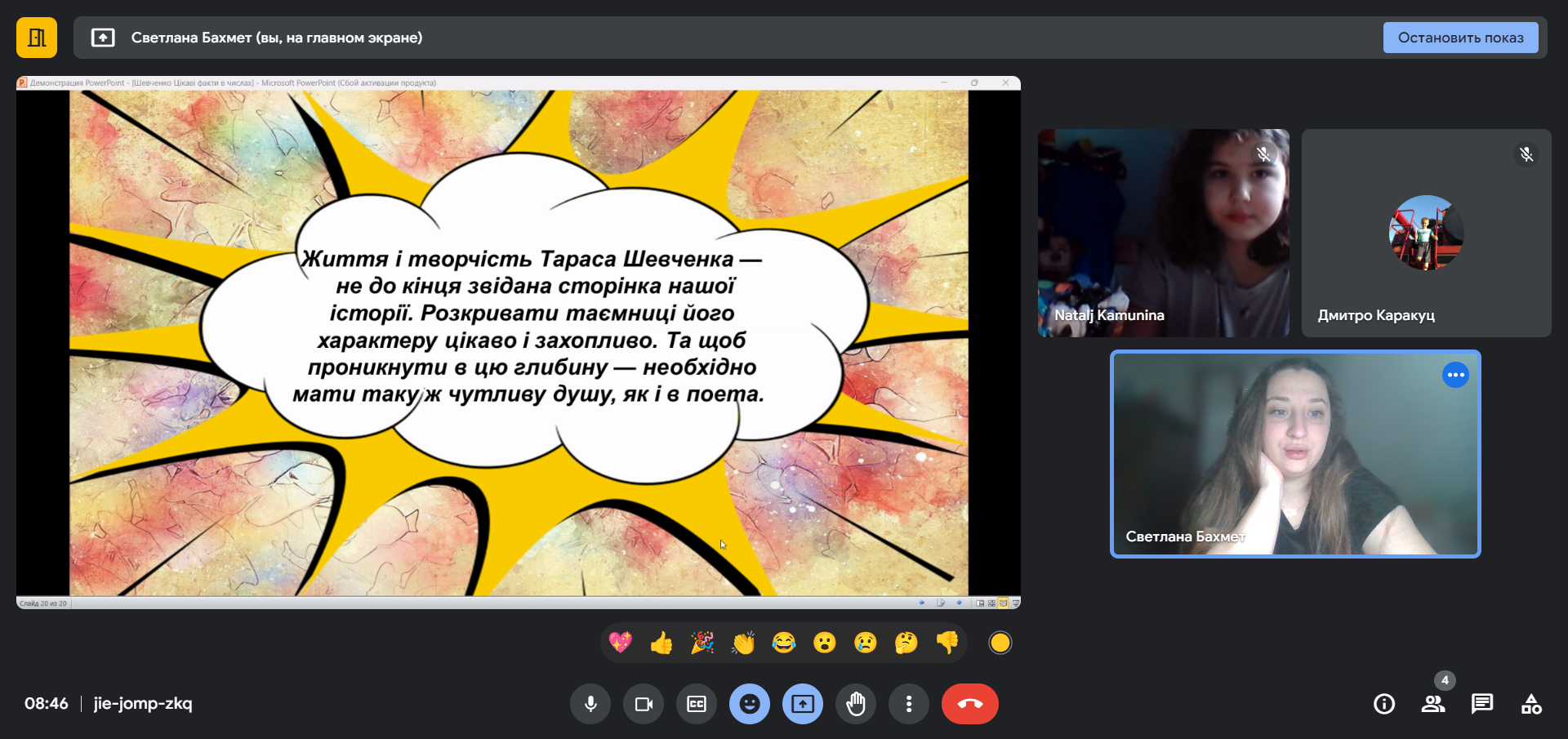The width and height of the screenshot is (1568, 739).
Task: Select Natalj Kamunina's video tile
Action: click(1163, 233)
